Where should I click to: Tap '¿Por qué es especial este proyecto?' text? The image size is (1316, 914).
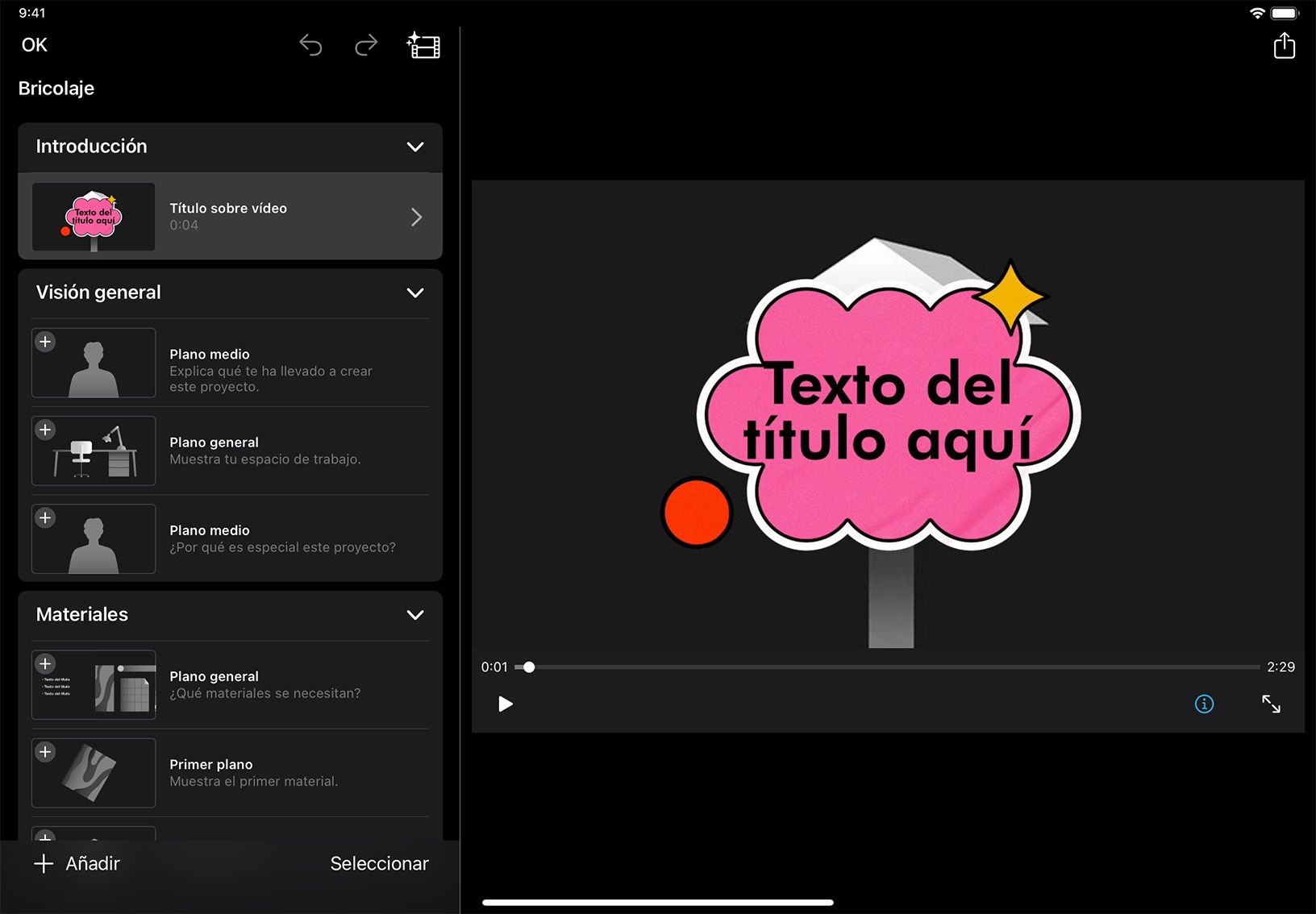pyautogui.click(x=282, y=547)
